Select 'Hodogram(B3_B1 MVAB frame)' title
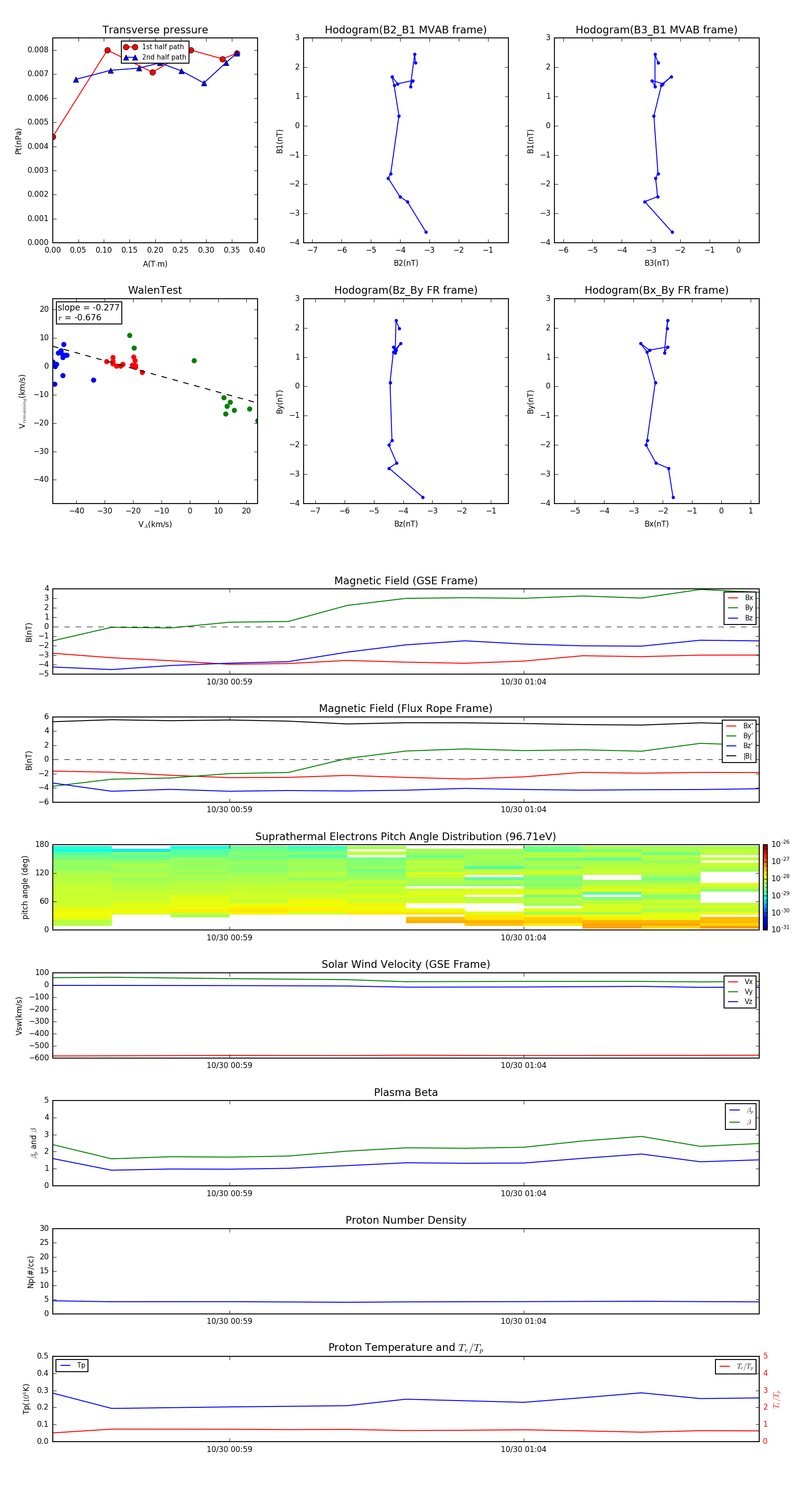 [x=656, y=30]
